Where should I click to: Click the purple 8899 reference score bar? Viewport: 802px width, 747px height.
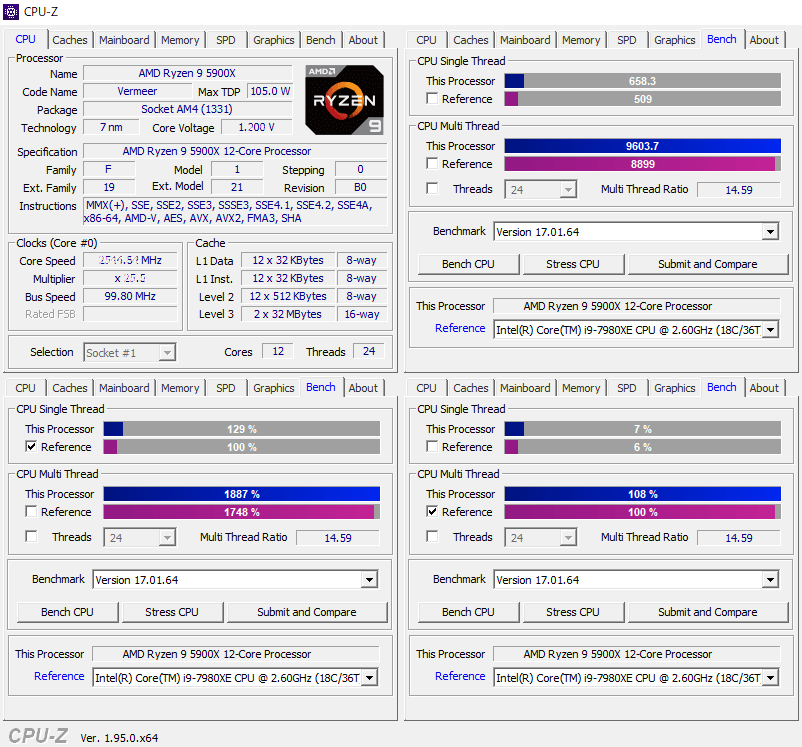642,164
